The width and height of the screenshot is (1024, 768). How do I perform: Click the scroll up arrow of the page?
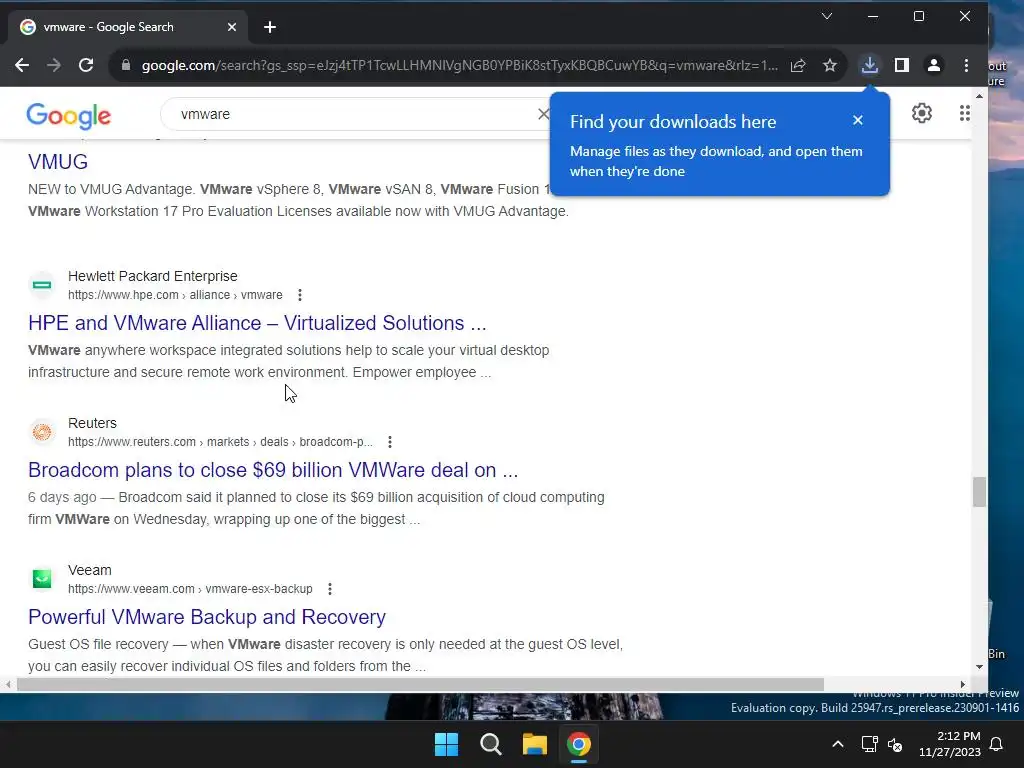click(x=979, y=96)
